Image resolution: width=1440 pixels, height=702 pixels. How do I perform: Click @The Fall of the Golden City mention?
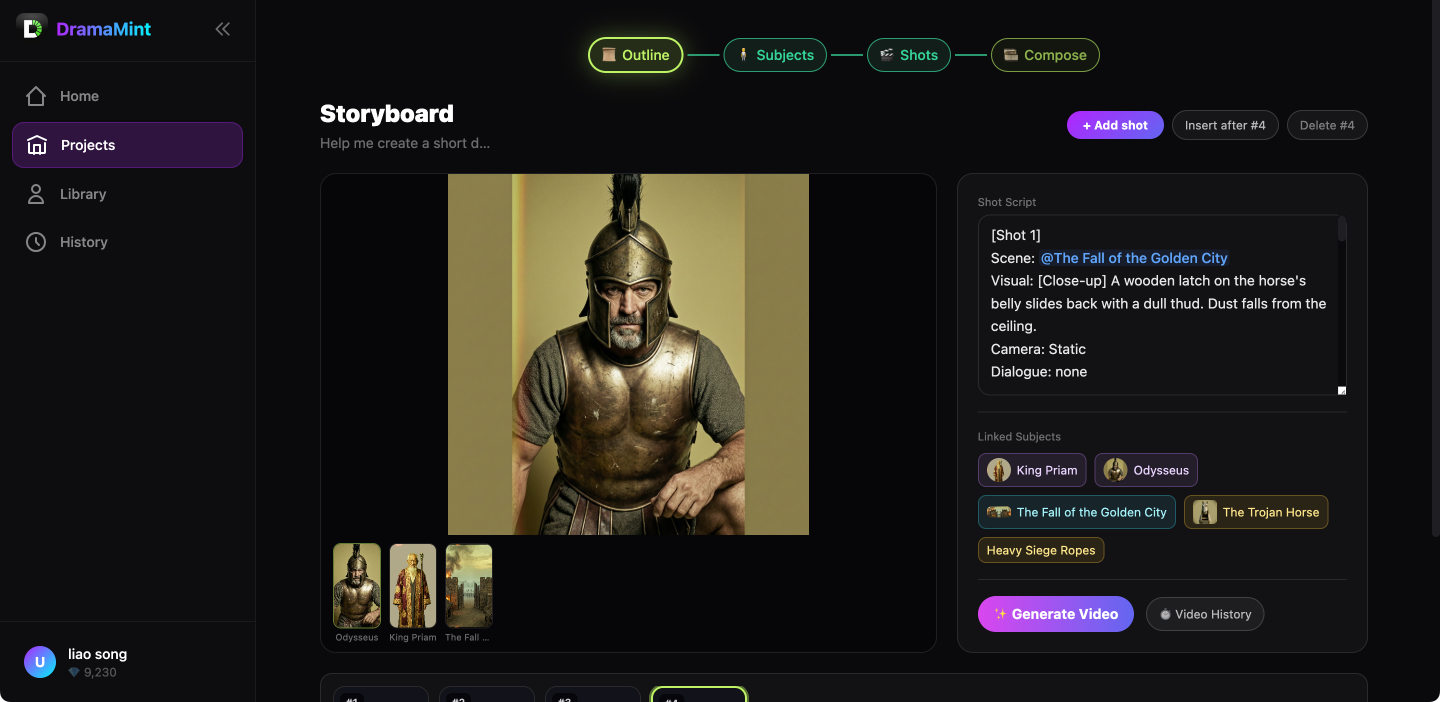[x=1134, y=258]
